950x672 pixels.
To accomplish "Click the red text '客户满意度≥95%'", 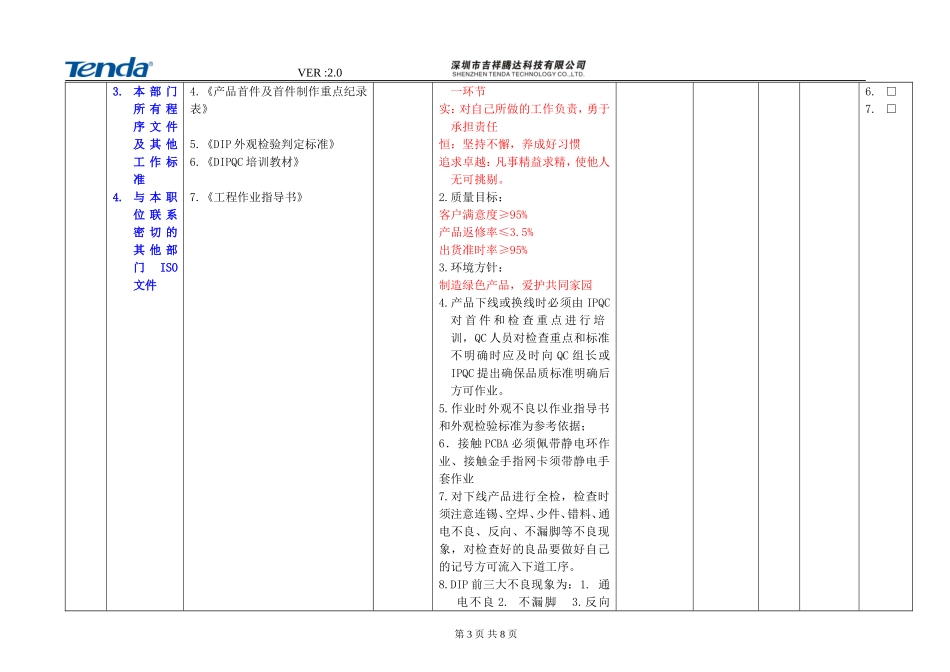I will [483, 215].
